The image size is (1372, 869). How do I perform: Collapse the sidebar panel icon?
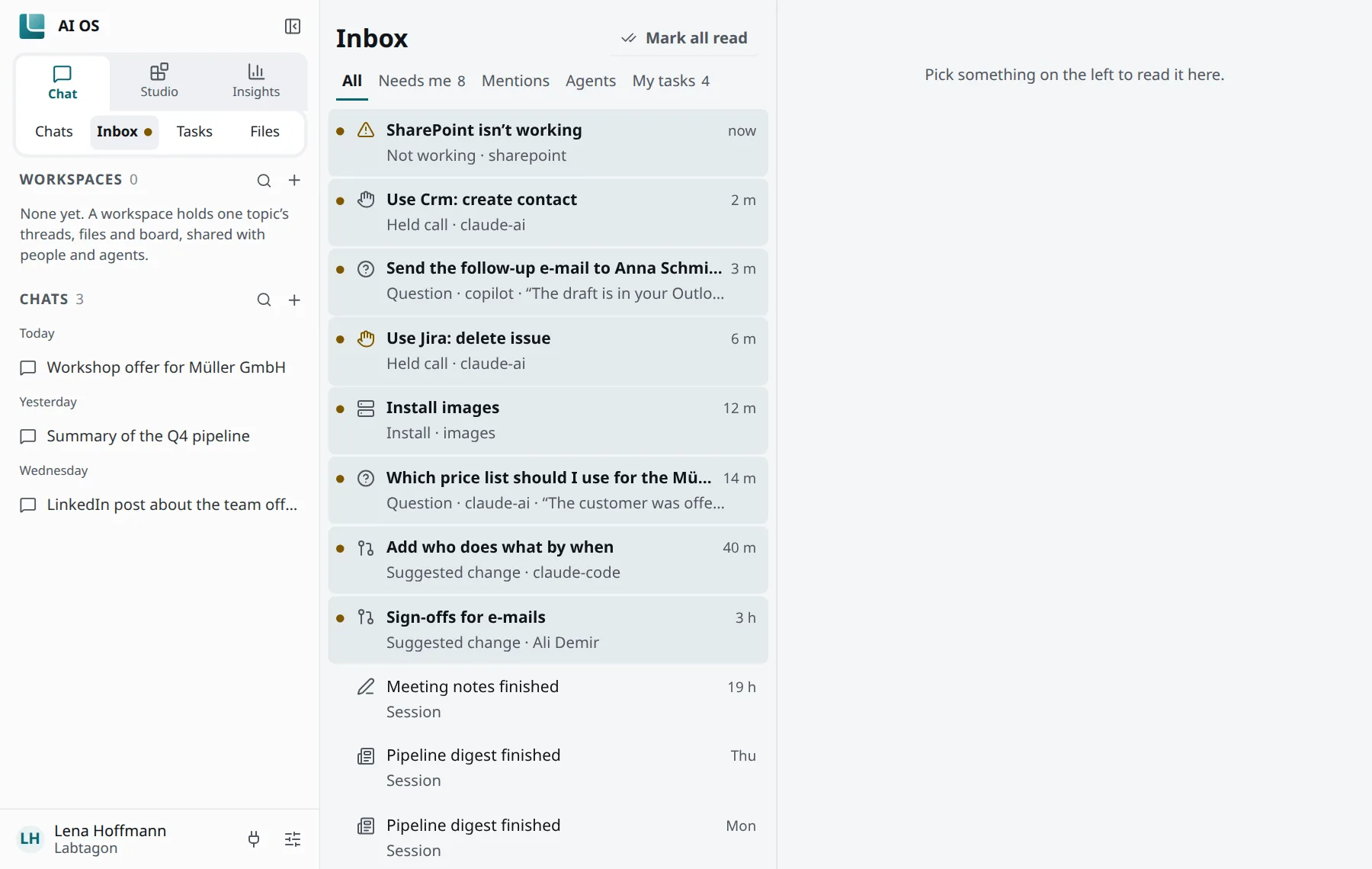coord(293,27)
